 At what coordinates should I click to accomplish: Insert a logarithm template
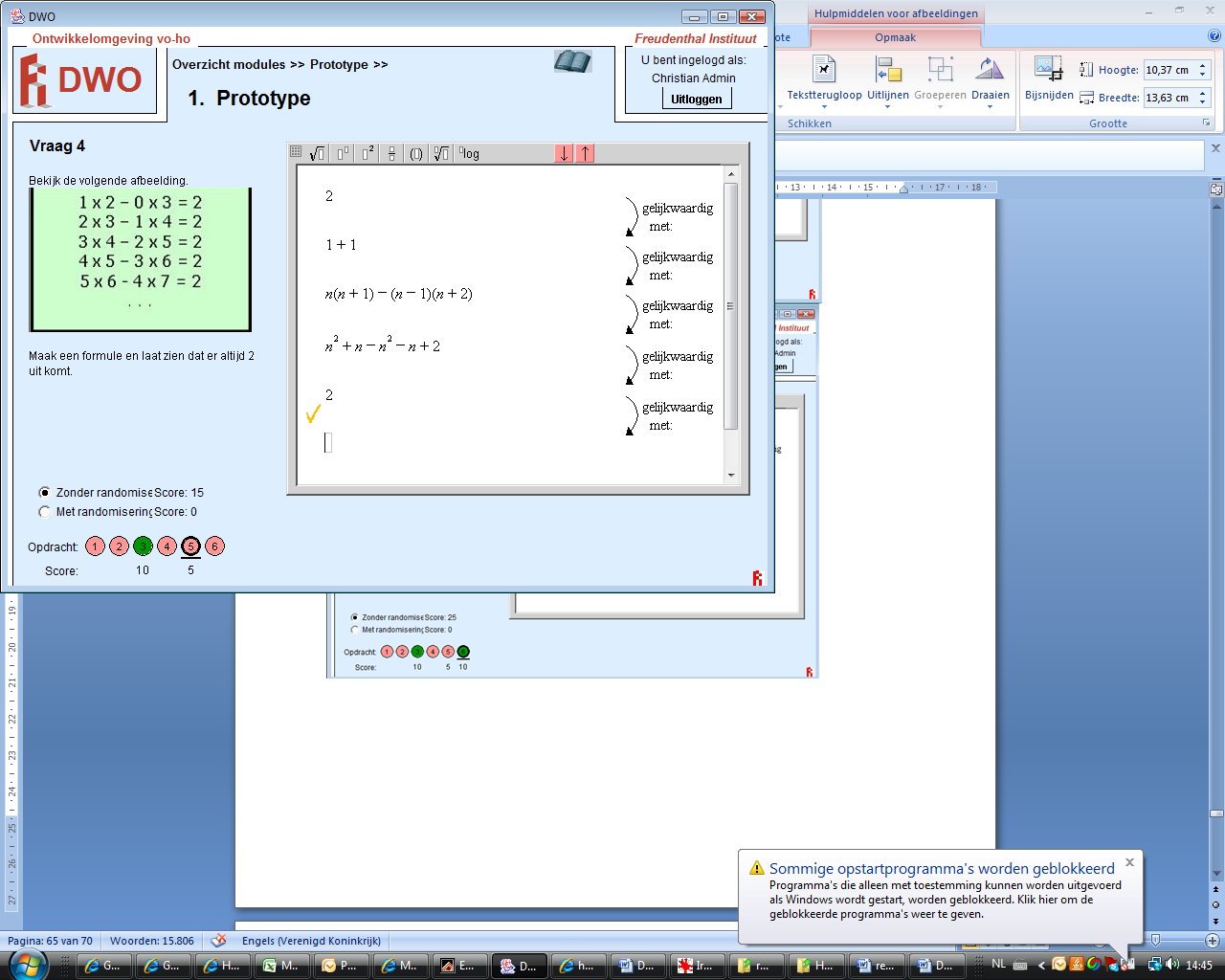(x=469, y=153)
